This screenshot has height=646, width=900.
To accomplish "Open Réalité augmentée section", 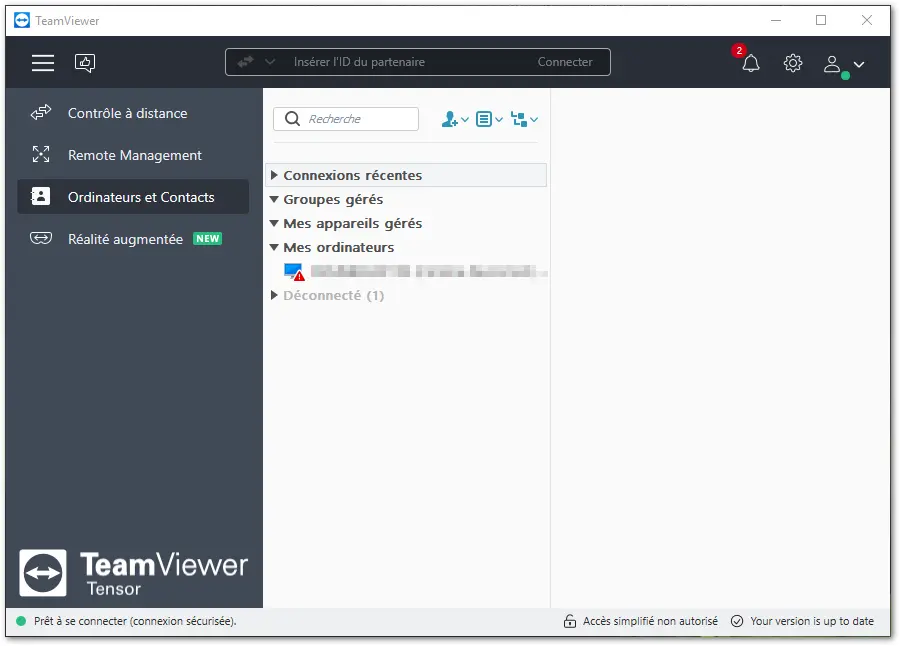I will (133, 239).
